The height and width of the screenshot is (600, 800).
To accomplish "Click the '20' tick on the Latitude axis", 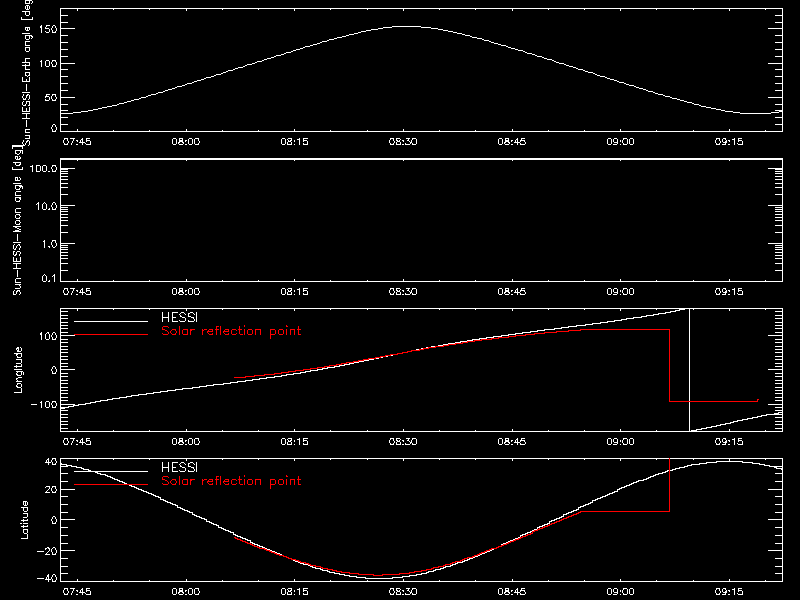I will click(x=51, y=490).
